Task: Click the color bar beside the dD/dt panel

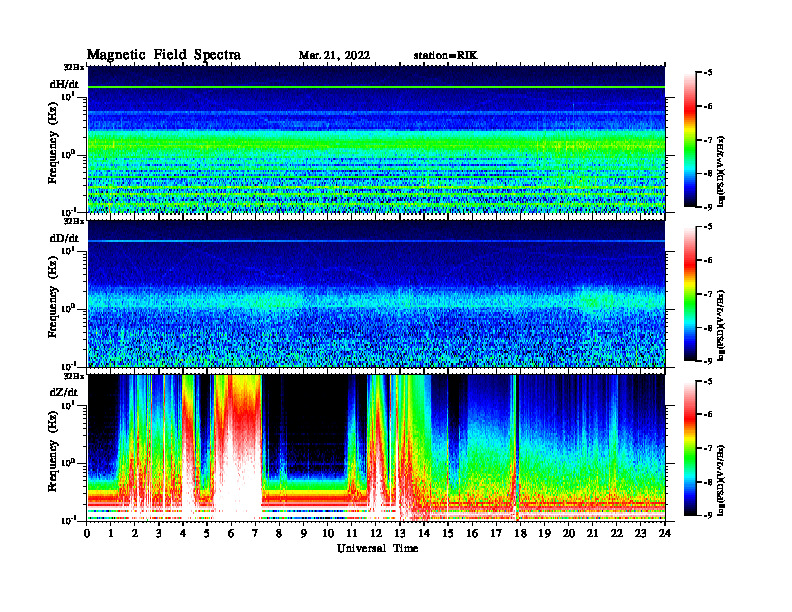Action: pos(689,293)
